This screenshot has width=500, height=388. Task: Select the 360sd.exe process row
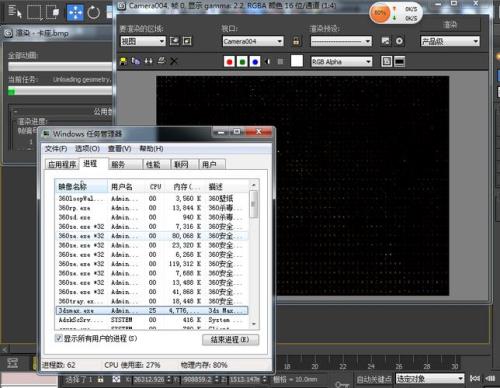[152, 217]
